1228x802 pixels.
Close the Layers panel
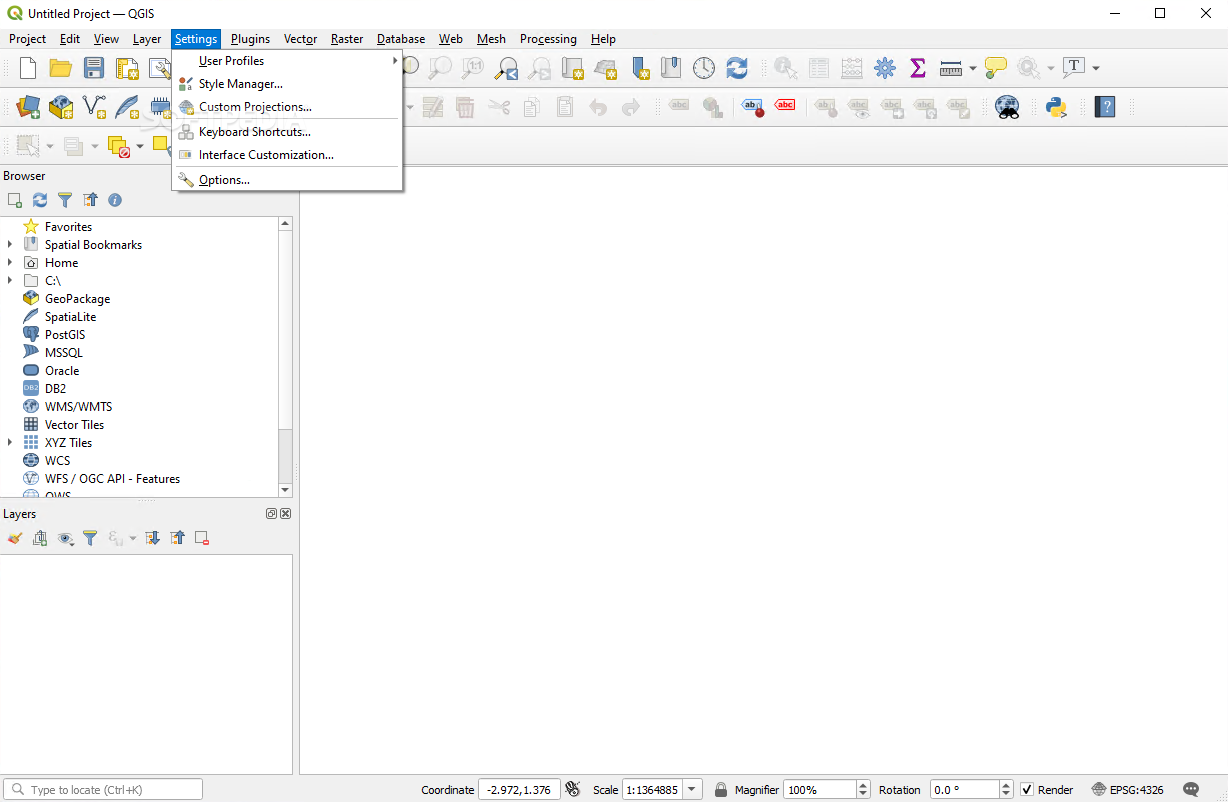click(286, 514)
